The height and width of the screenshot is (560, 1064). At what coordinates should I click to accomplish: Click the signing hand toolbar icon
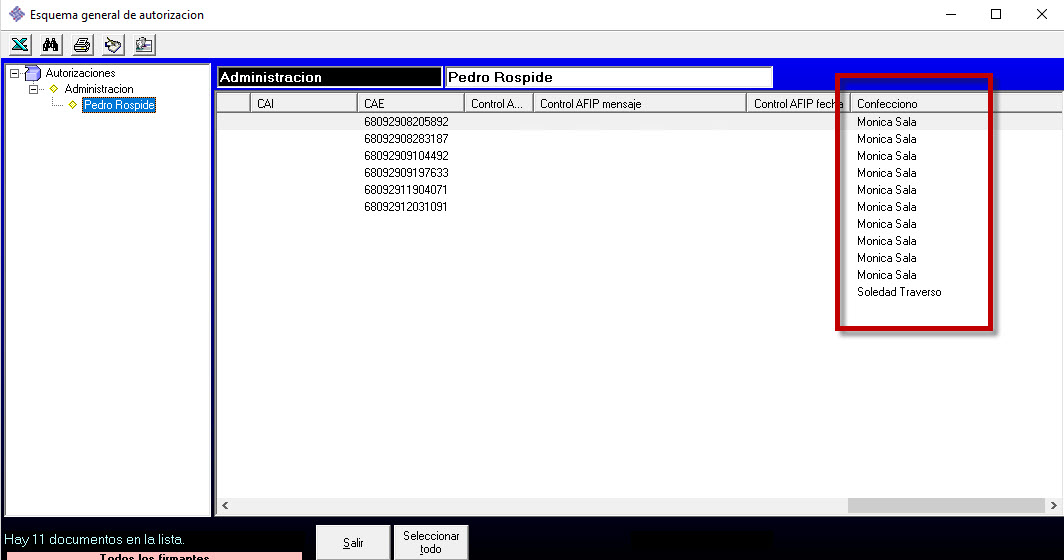[113, 45]
